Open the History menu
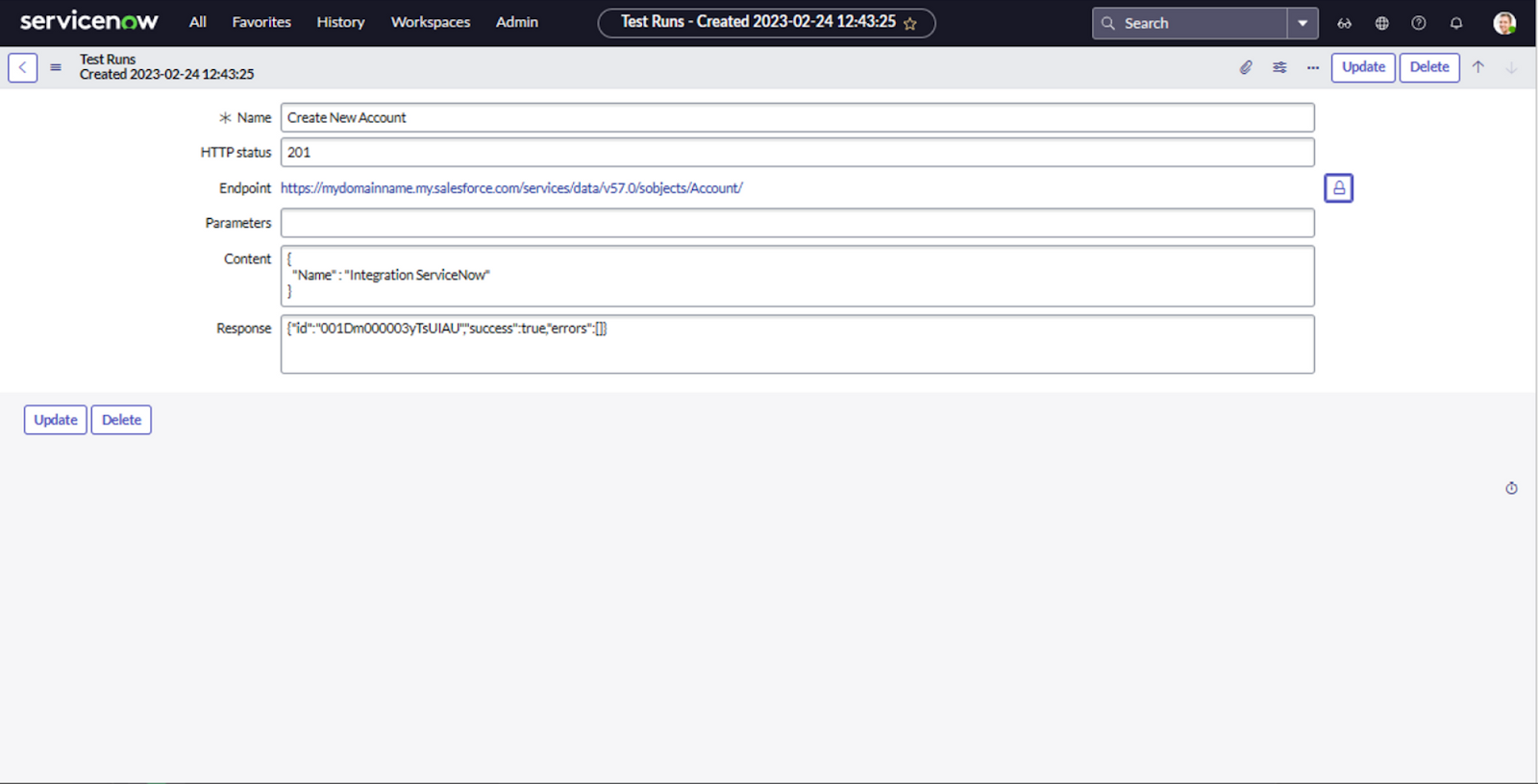The height and width of the screenshot is (784, 1538). point(340,22)
